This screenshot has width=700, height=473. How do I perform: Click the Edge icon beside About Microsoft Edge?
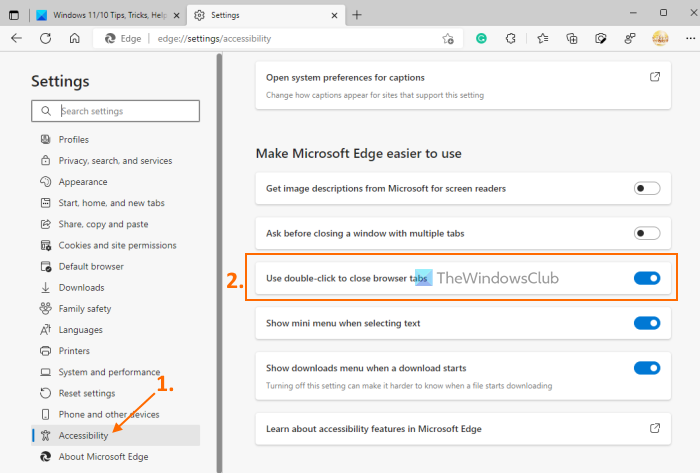point(46,456)
